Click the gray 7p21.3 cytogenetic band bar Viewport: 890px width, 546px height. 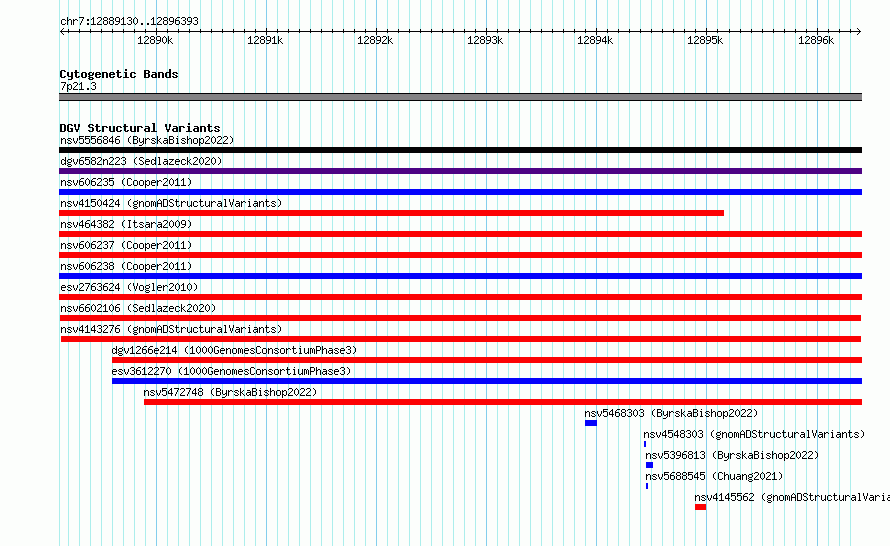[x=460, y=97]
